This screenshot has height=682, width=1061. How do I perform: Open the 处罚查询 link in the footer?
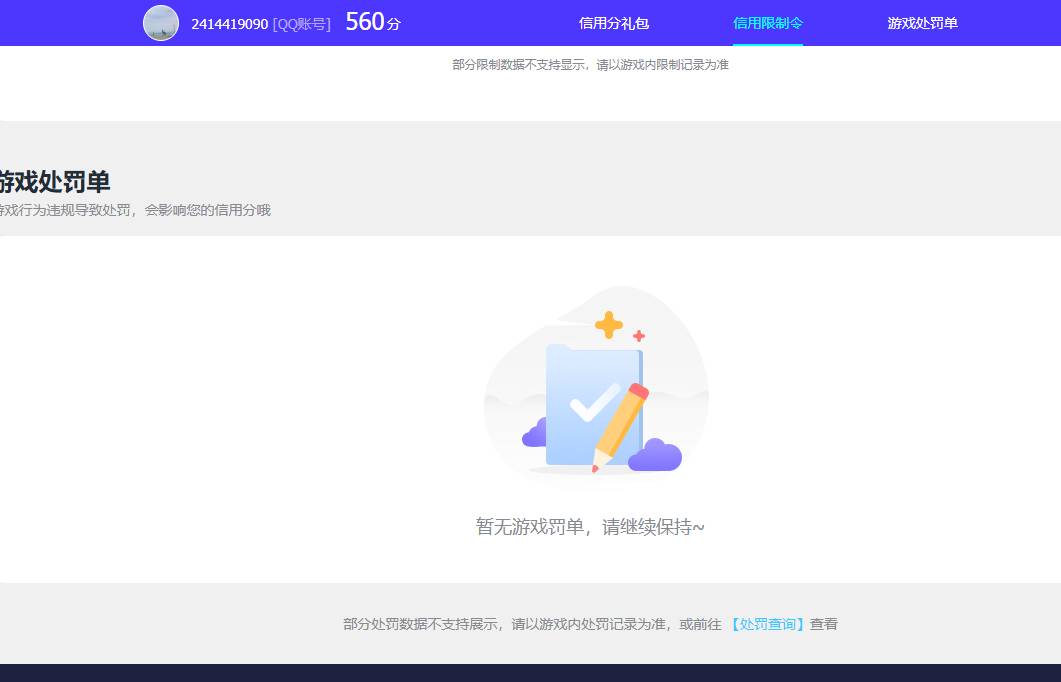pos(766,623)
